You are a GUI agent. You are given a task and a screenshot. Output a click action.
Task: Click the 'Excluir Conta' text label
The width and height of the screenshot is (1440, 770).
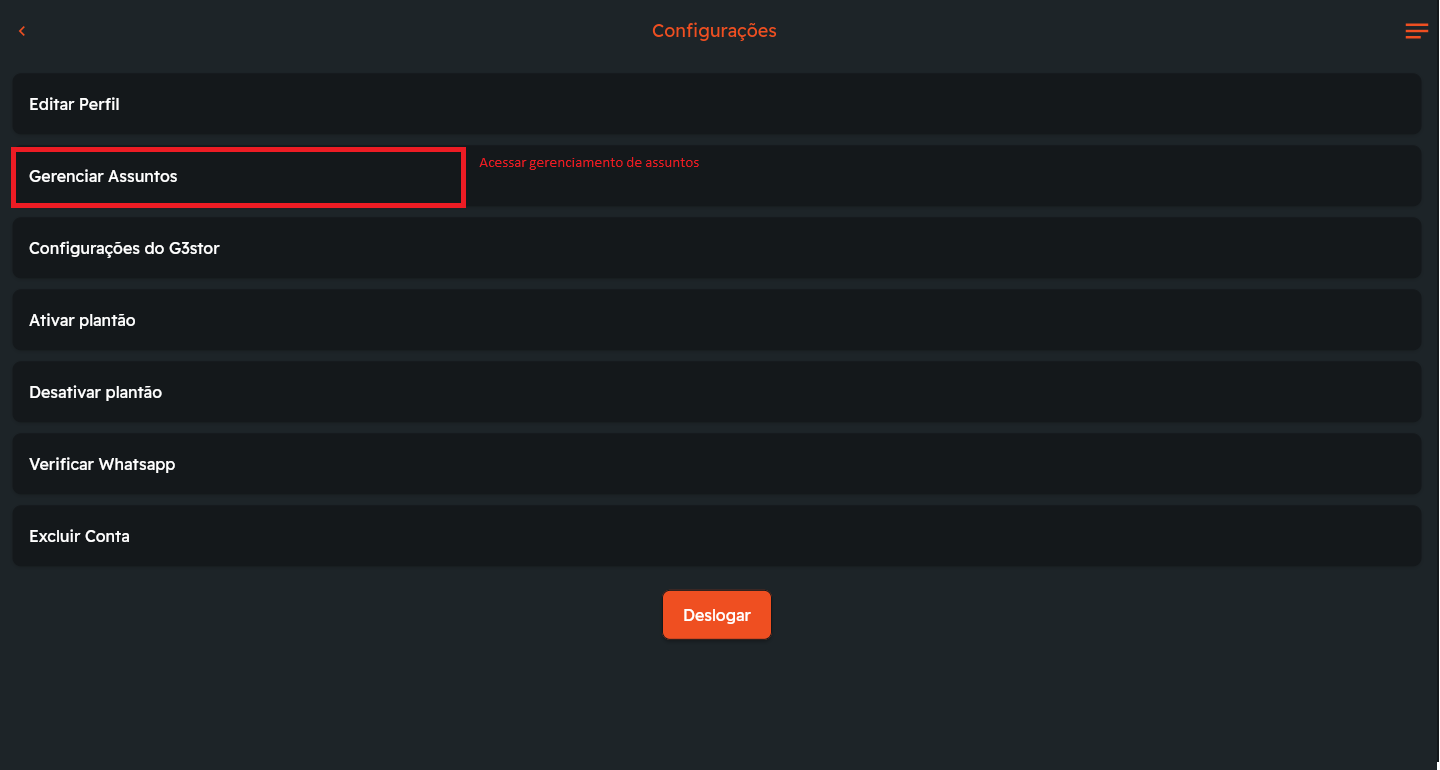pos(79,536)
